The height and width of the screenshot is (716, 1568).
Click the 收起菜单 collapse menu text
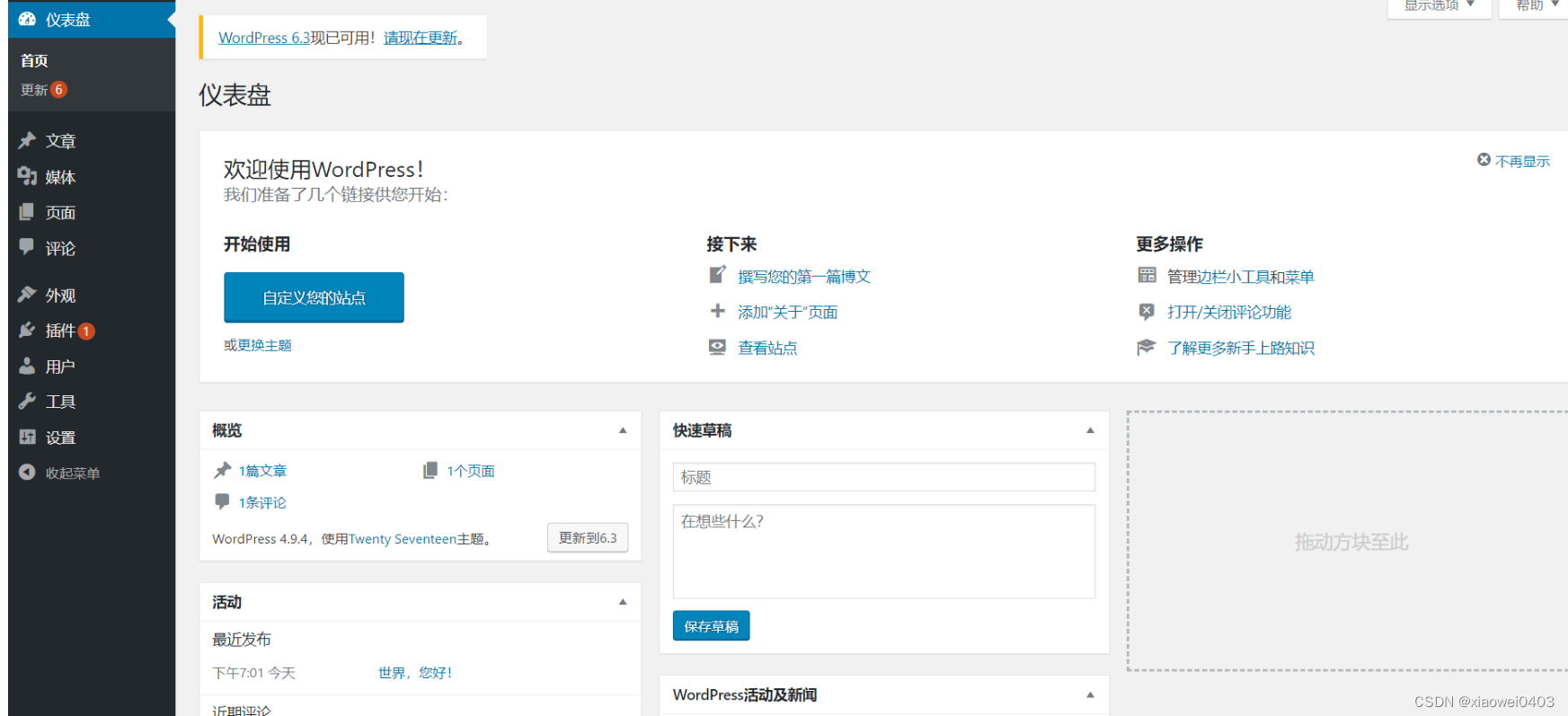(73, 473)
